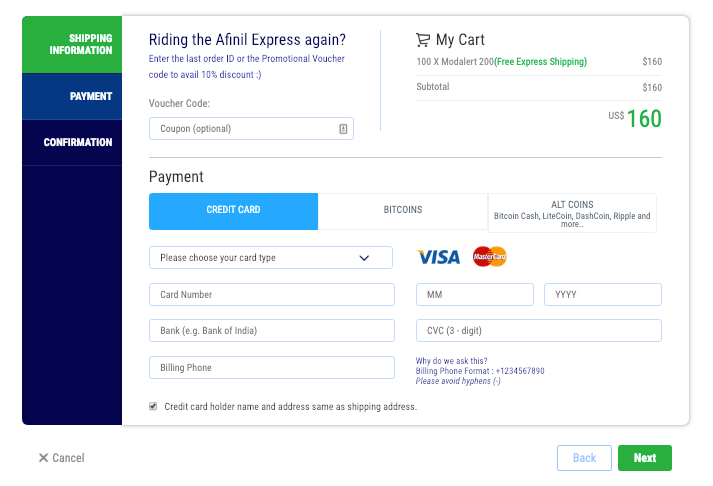Viewport: 713px width, 486px height.
Task: Go to Shipping Information step
Action: [72, 45]
